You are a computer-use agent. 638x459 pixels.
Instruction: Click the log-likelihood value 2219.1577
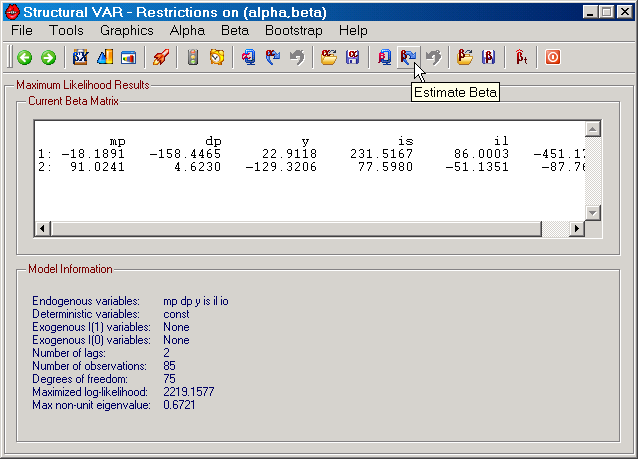point(188,392)
